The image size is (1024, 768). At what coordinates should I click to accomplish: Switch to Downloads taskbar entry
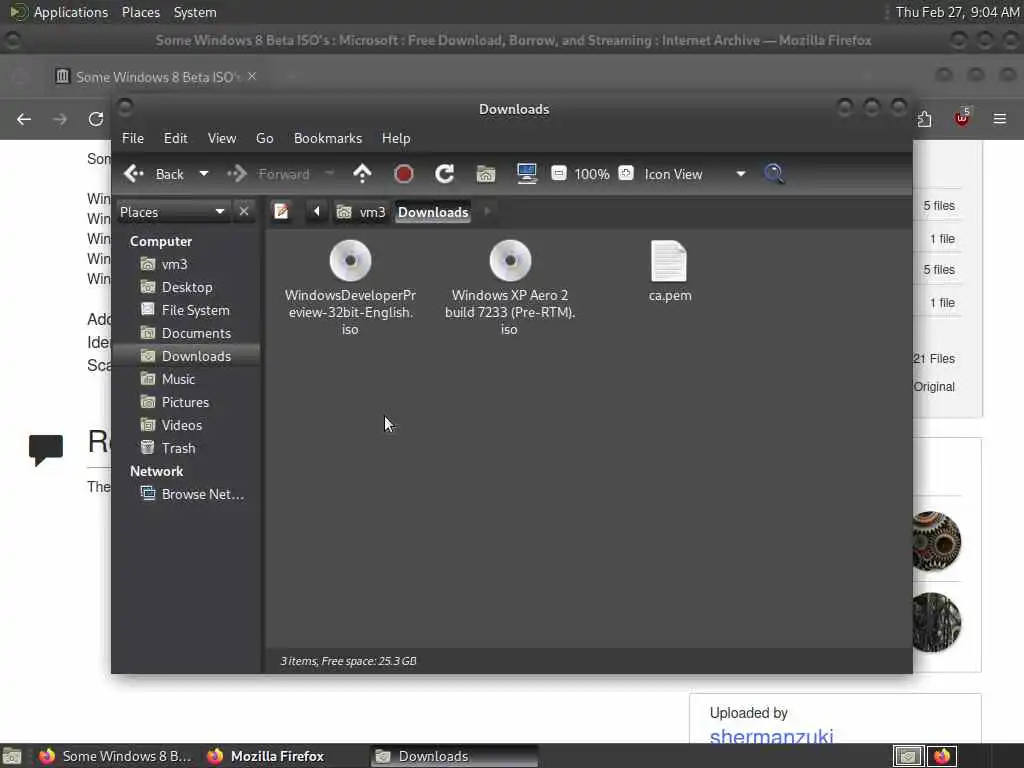click(455, 756)
